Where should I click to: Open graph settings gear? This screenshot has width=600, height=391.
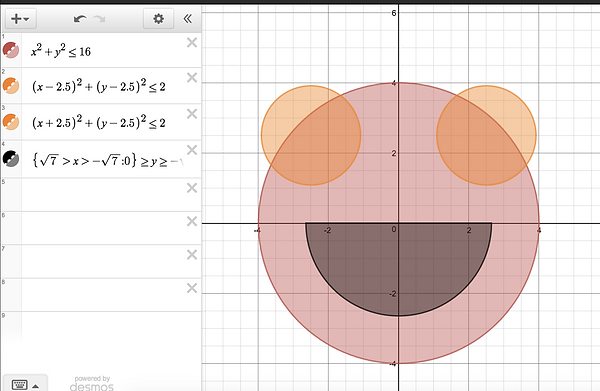pyautogui.click(x=158, y=19)
